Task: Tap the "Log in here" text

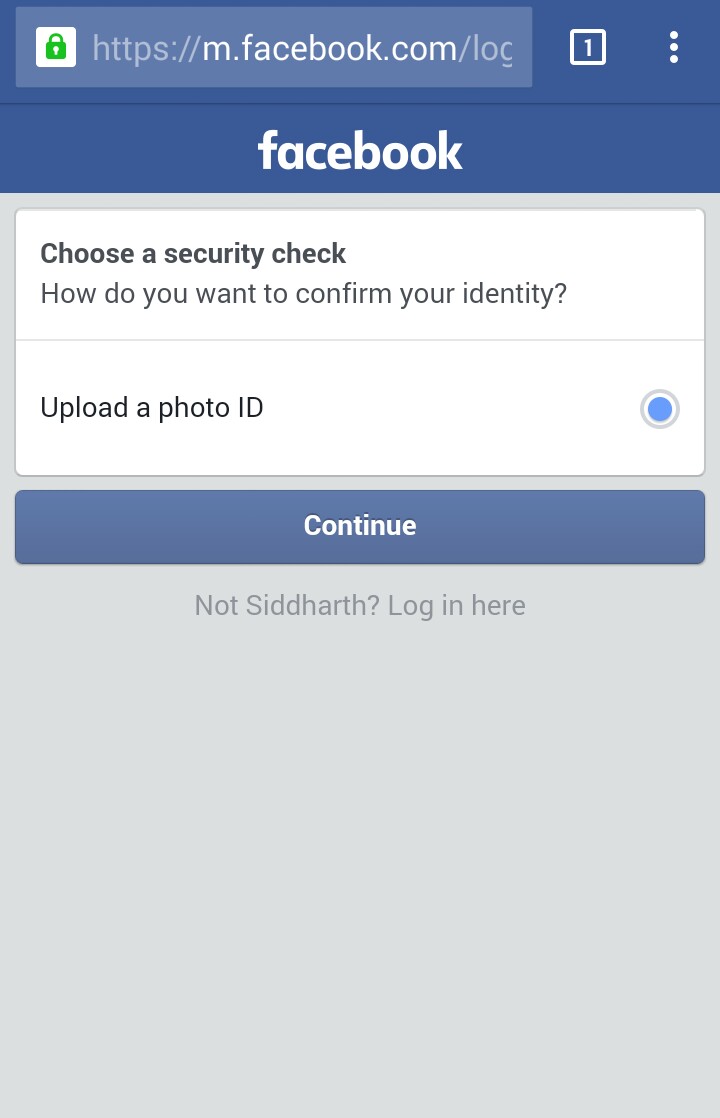Action: pos(457,605)
